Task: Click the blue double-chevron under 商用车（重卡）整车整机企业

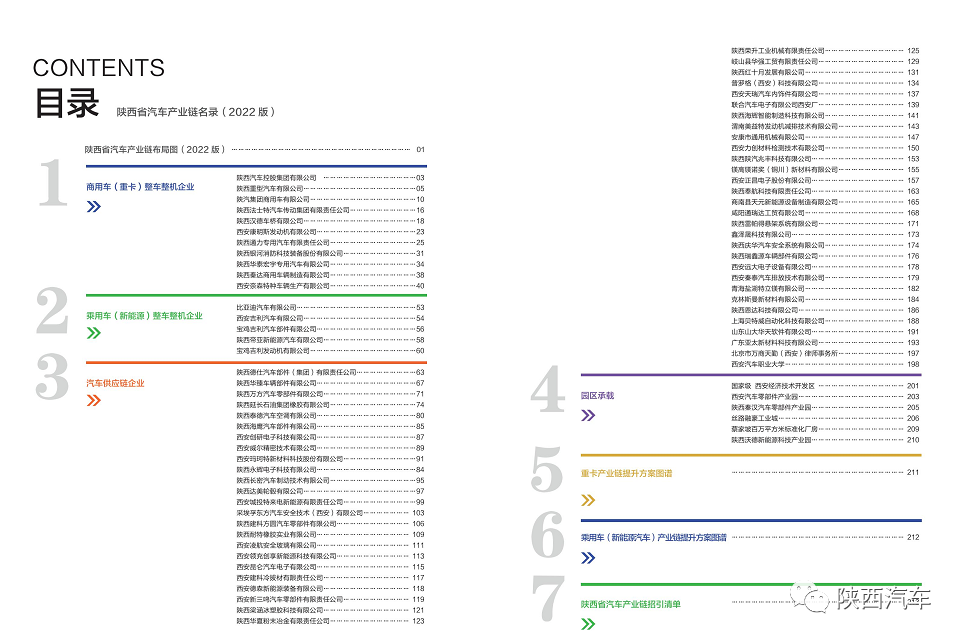Action: [94, 206]
